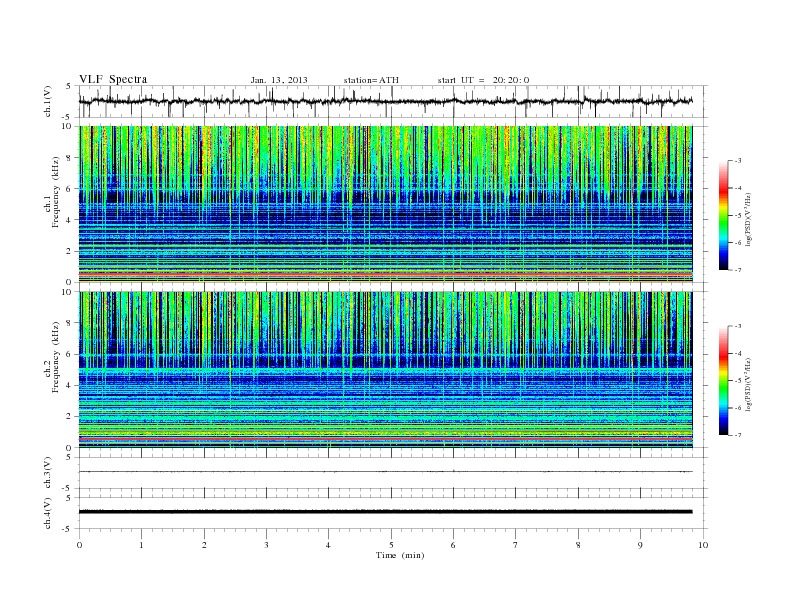Click the 'ch.3(V)' axis label
This screenshot has width=792, height=612.
pyautogui.click(x=47, y=472)
